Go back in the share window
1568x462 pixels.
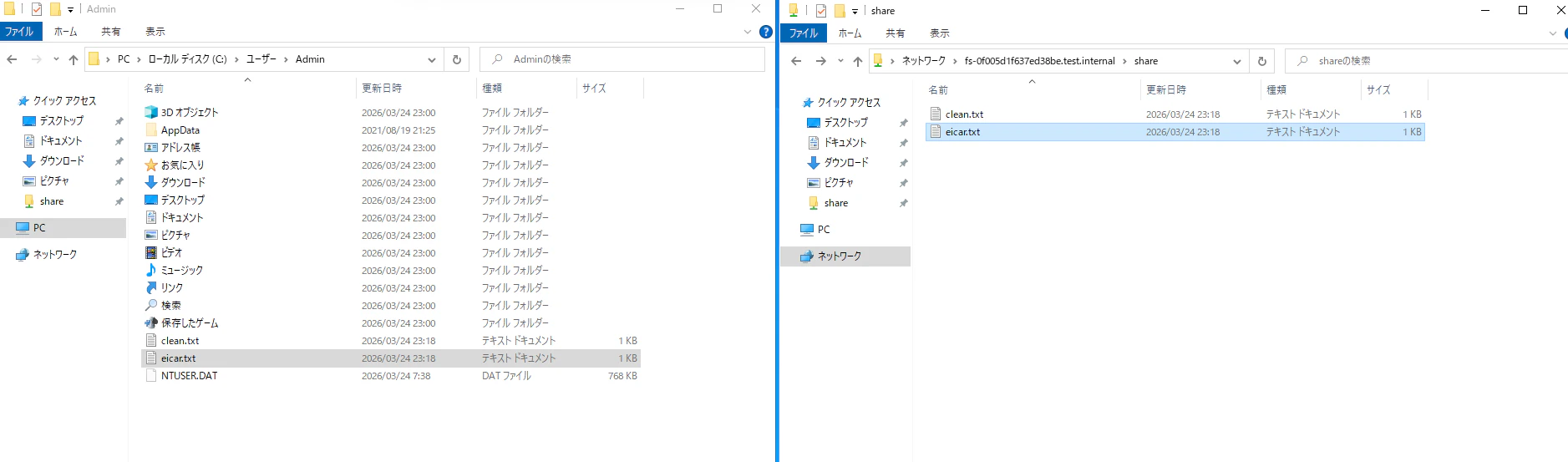[x=796, y=61]
